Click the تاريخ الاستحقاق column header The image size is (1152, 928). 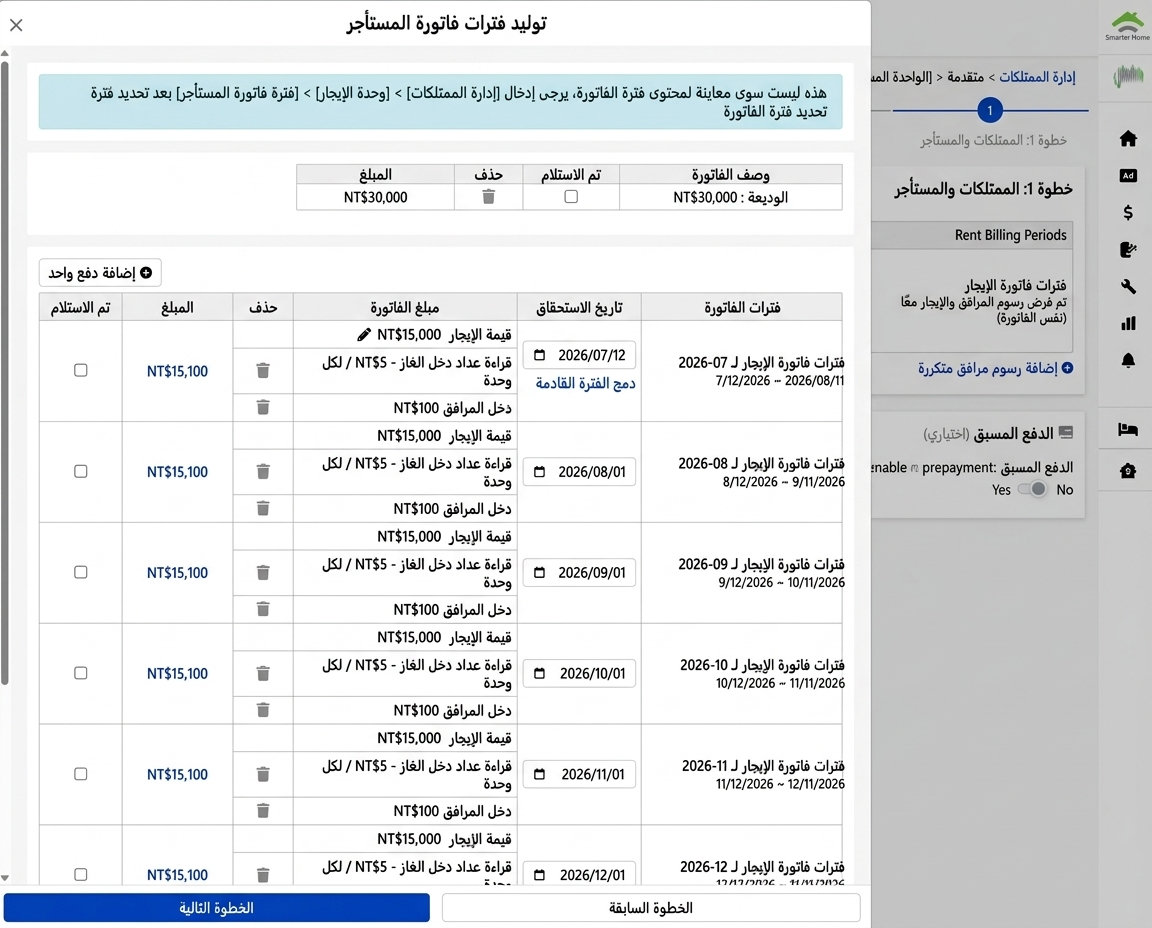[579, 307]
